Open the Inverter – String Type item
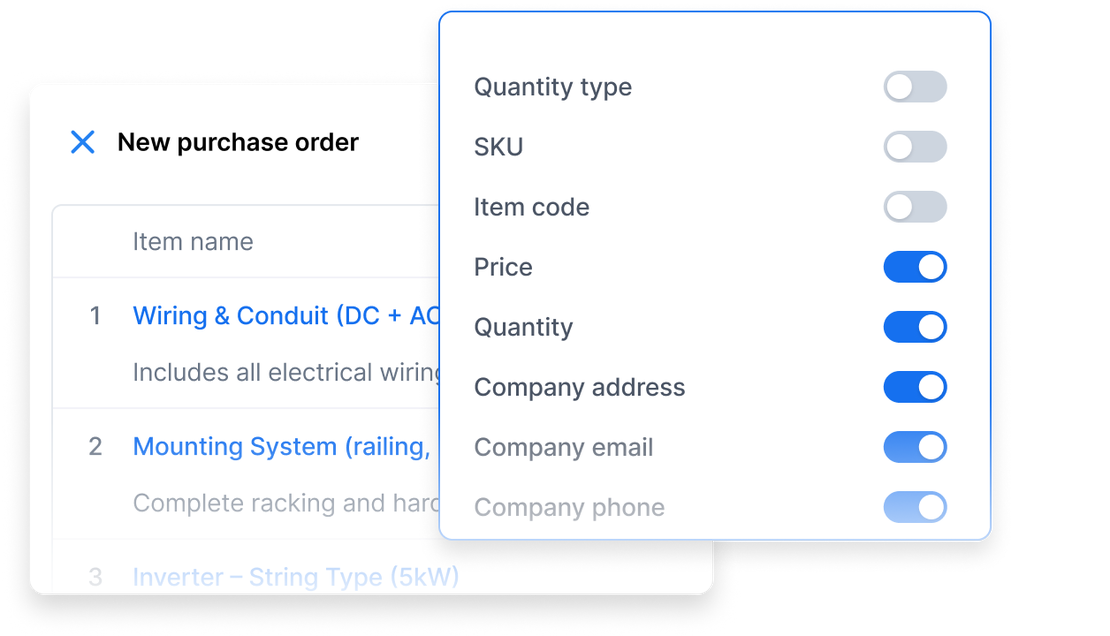This screenshot has height=636, width=1110. 295,577
